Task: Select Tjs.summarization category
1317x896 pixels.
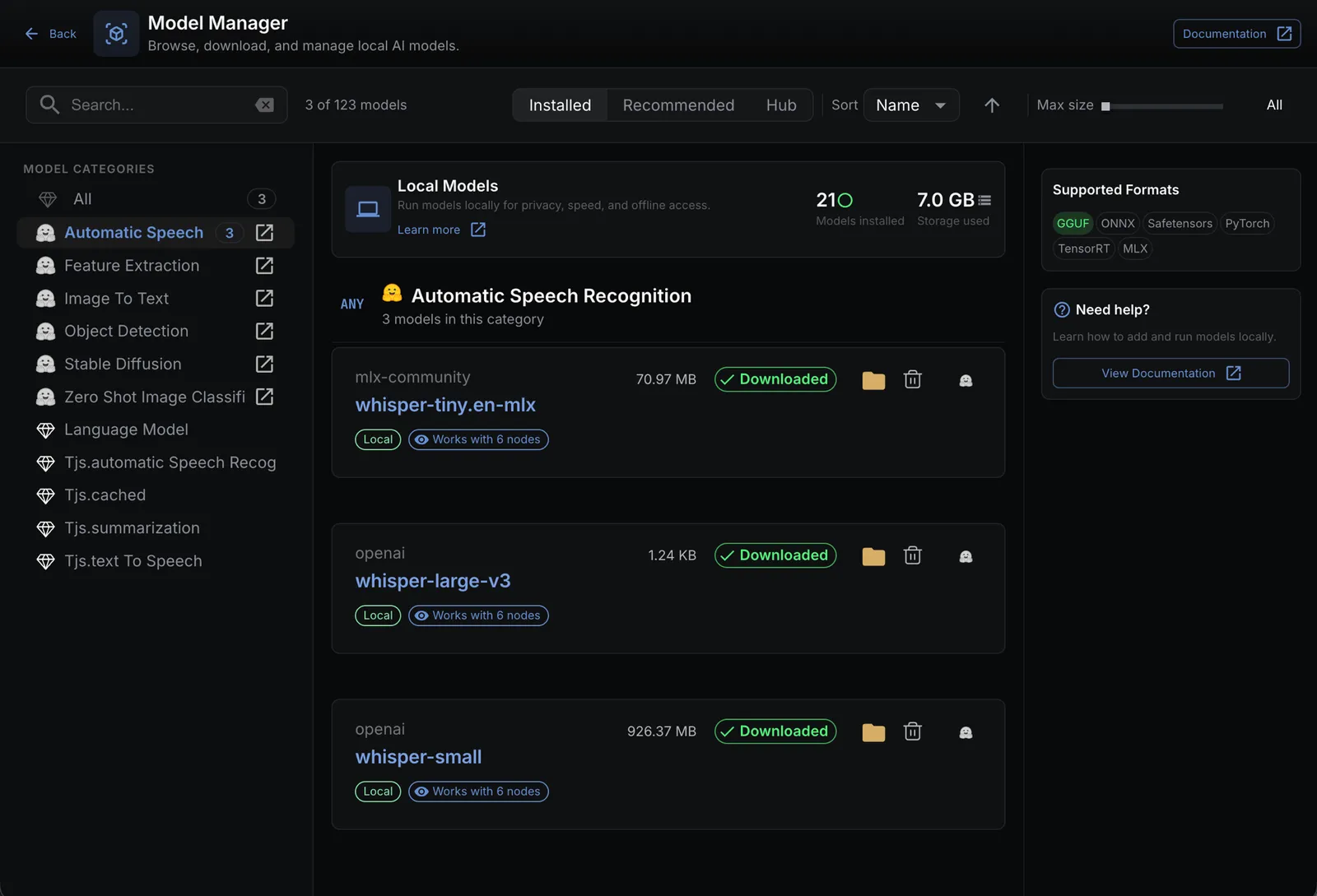Action: coord(156,528)
